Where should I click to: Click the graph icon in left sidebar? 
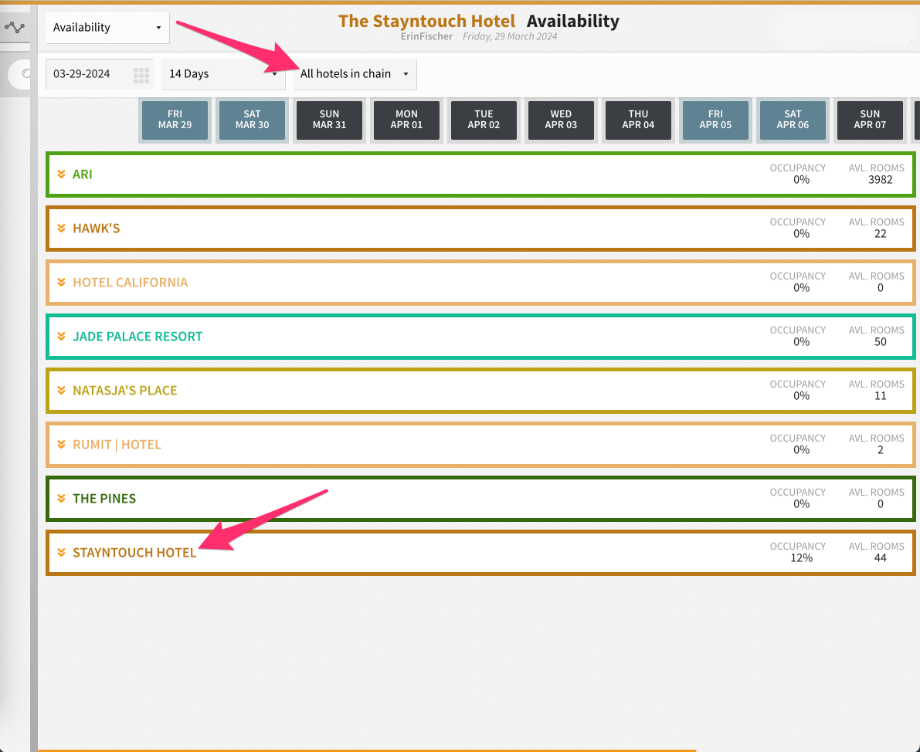[x=14, y=28]
